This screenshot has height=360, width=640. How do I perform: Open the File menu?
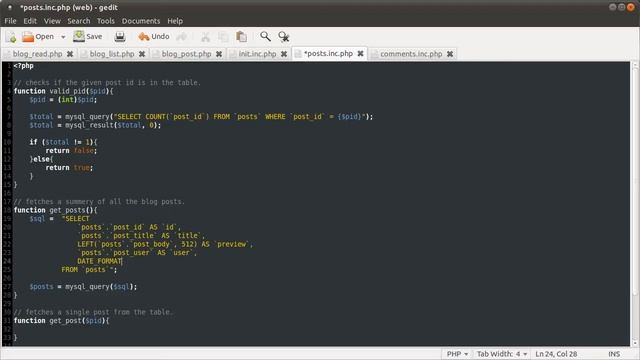point(10,21)
